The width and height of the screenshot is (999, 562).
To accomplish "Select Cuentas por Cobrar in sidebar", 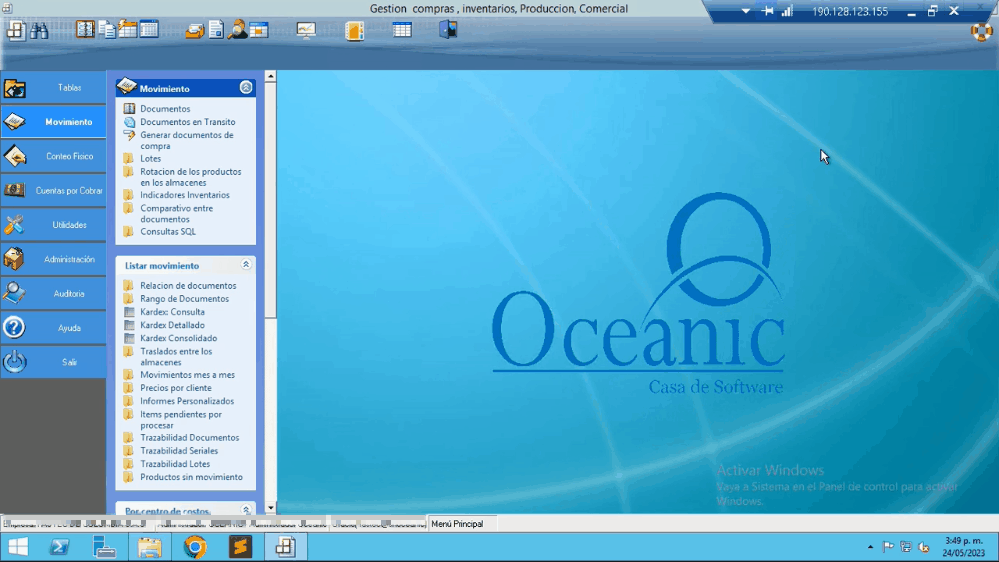I will [x=53, y=191].
